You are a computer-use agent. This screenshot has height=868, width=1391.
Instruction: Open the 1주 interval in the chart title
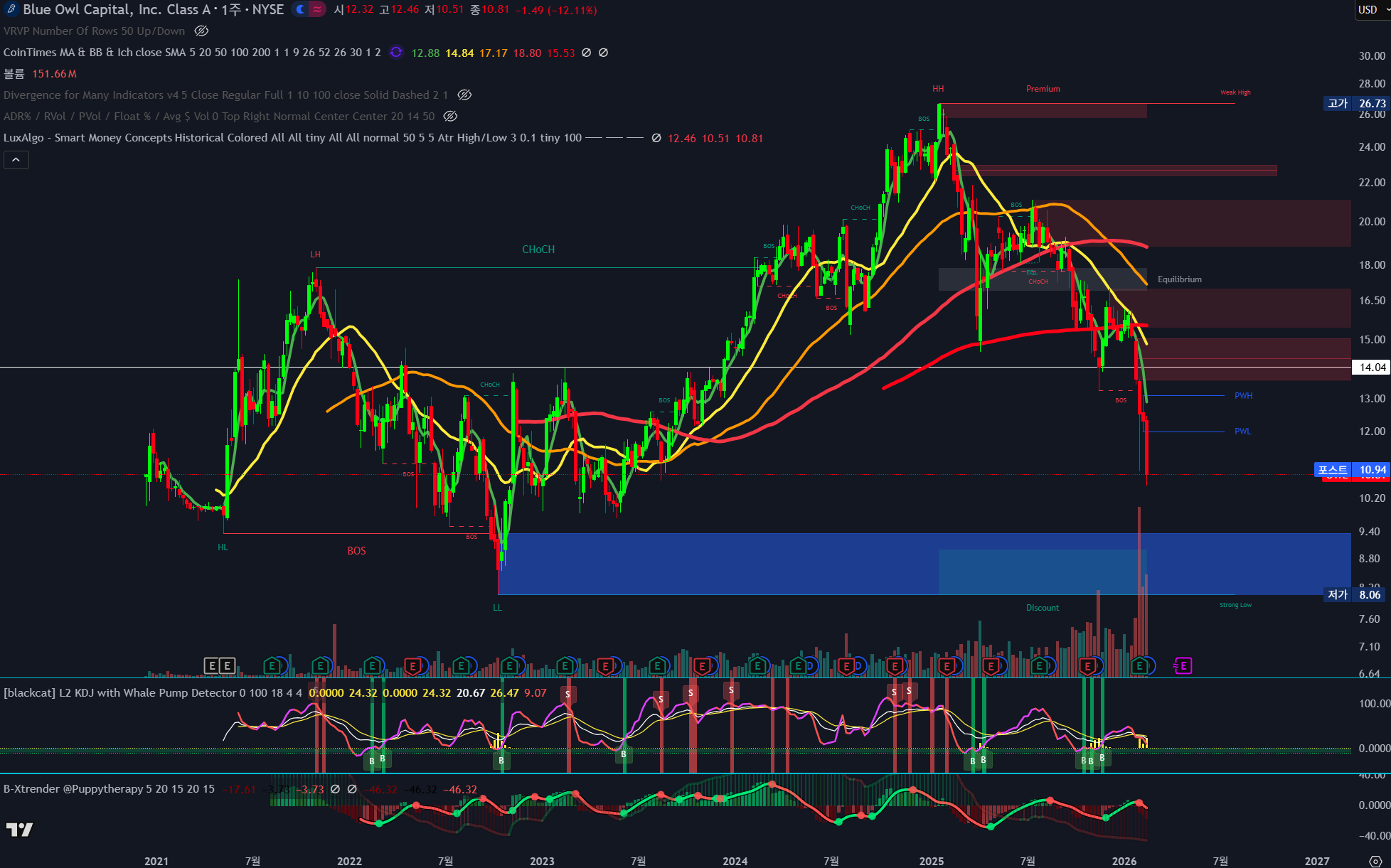coord(231,9)
